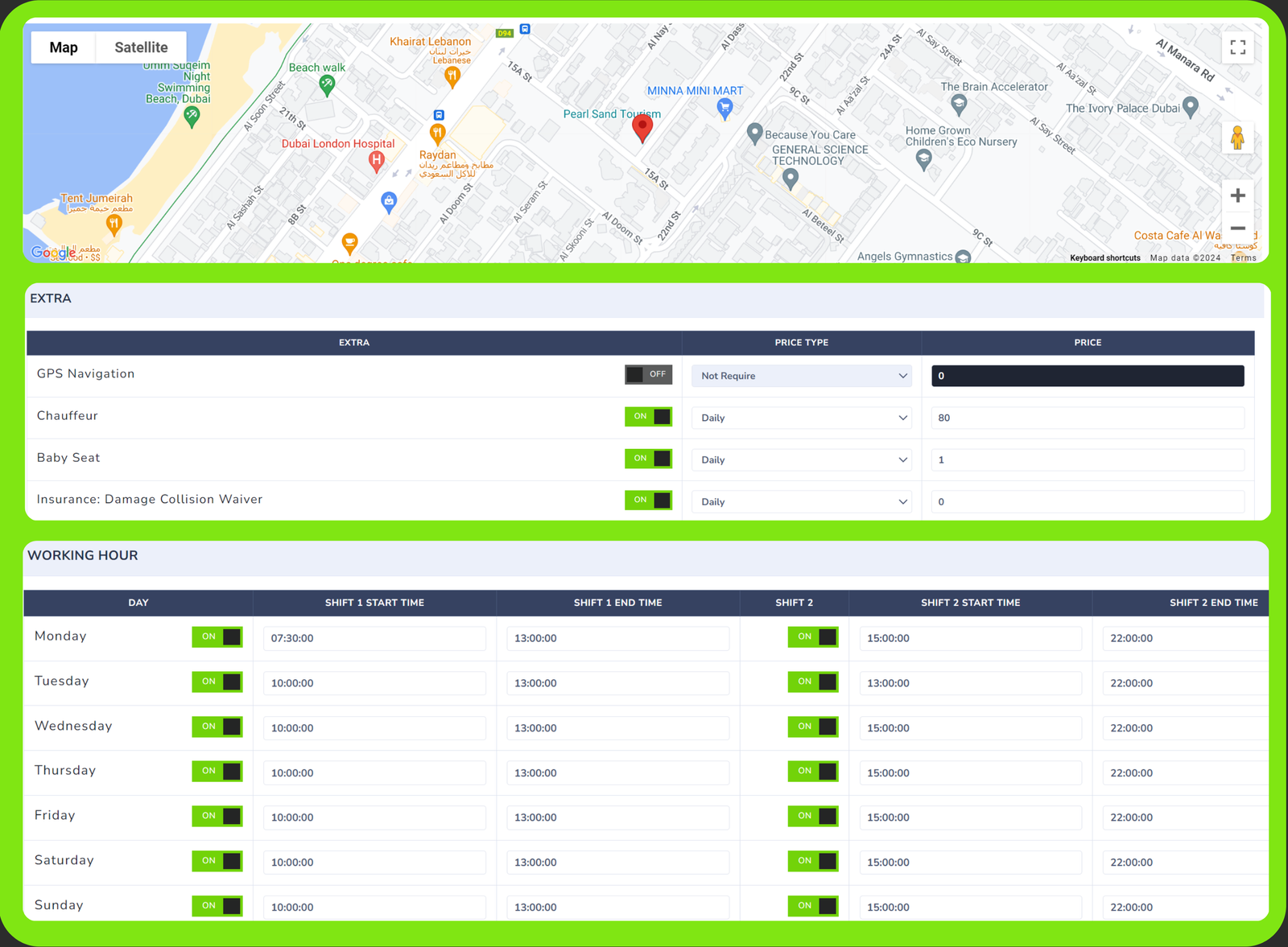Click Monday Shift 1 start time field

point(374,638)
